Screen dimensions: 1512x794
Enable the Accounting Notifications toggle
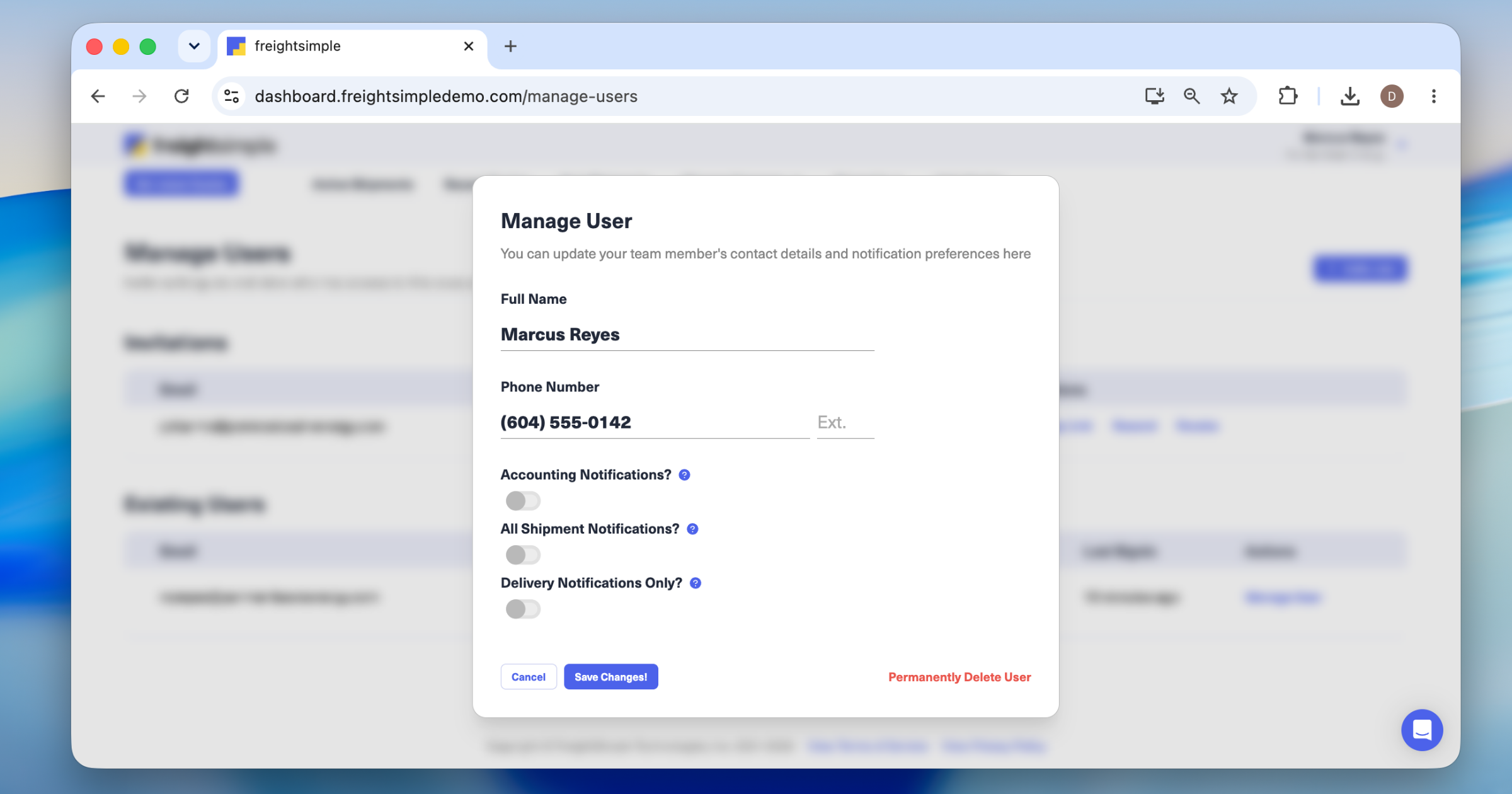pyautogui.click(x=523, y=502)
